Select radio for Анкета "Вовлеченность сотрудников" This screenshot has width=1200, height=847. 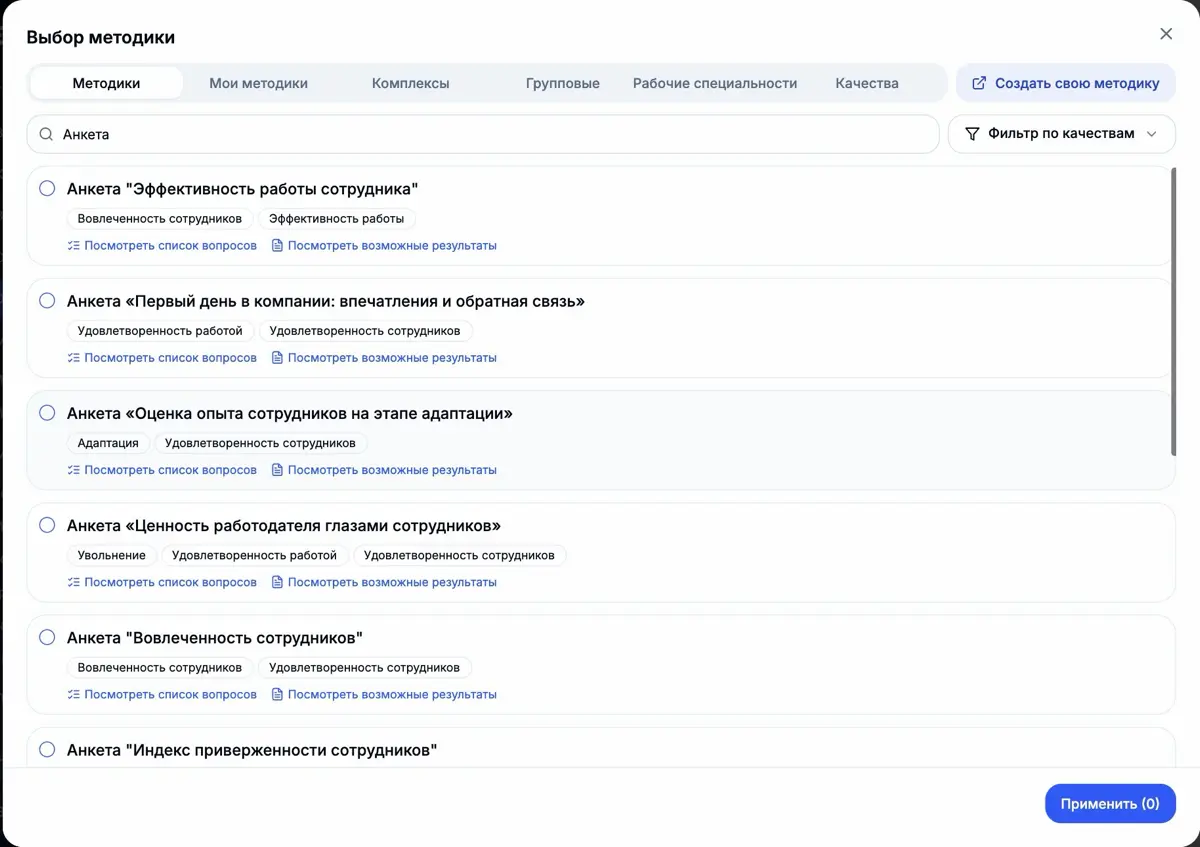(x=47, y=637)
